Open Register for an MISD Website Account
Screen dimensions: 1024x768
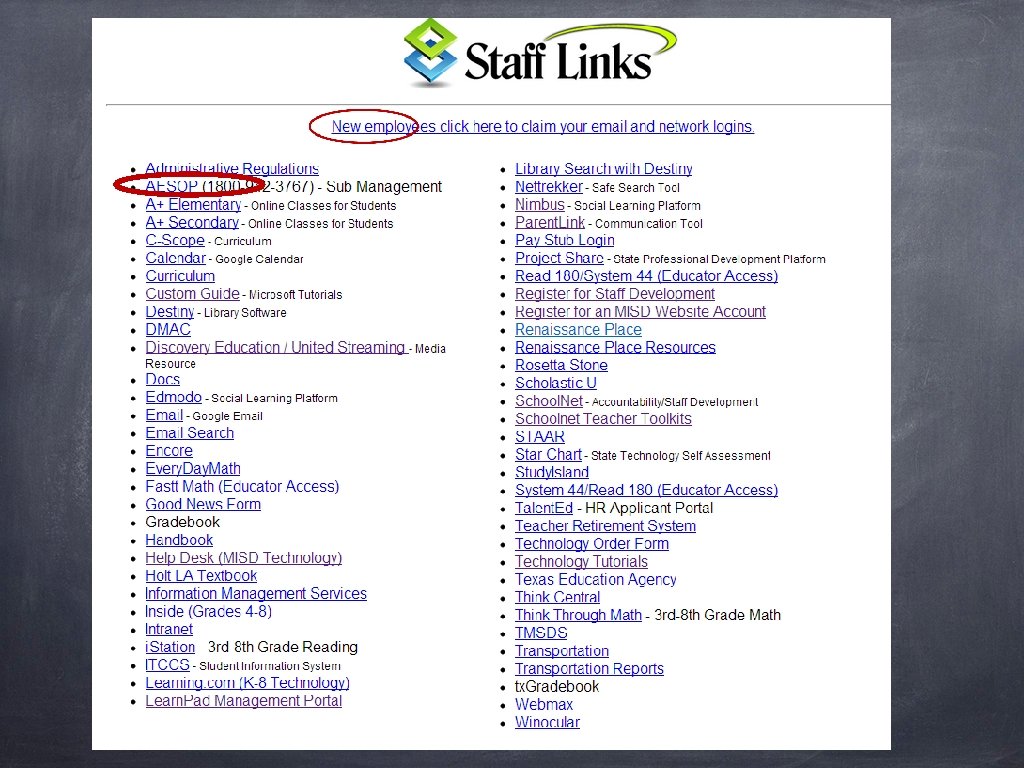[640, 312]
